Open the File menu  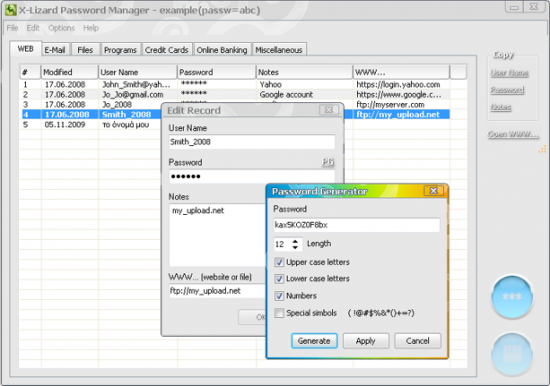[x=12, y=28]
